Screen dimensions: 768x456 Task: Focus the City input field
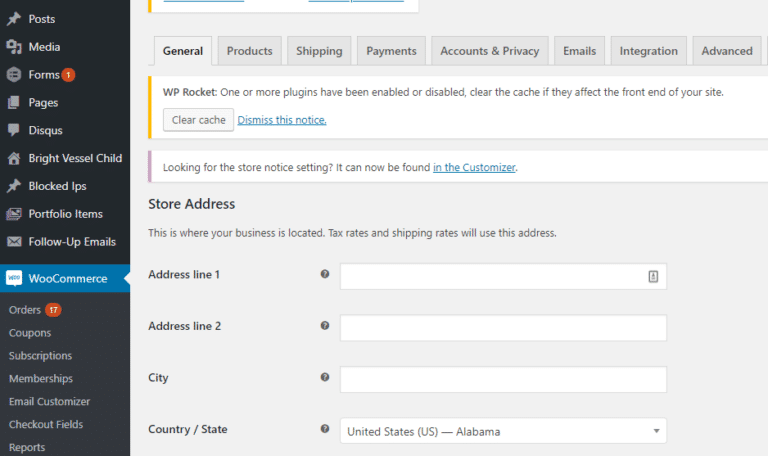point(503,379)
